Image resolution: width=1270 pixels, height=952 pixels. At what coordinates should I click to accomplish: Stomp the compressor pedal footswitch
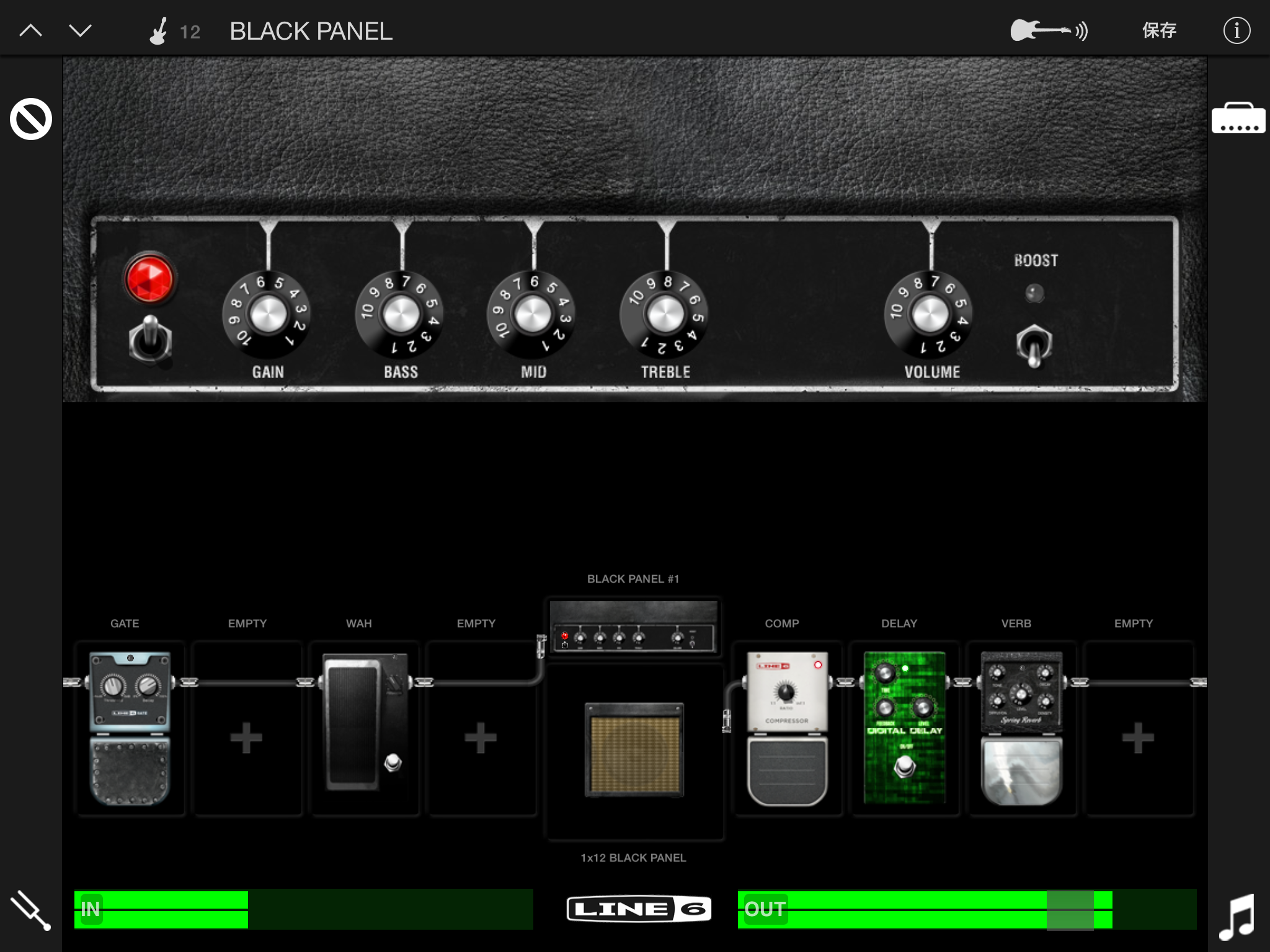(787, 772)
